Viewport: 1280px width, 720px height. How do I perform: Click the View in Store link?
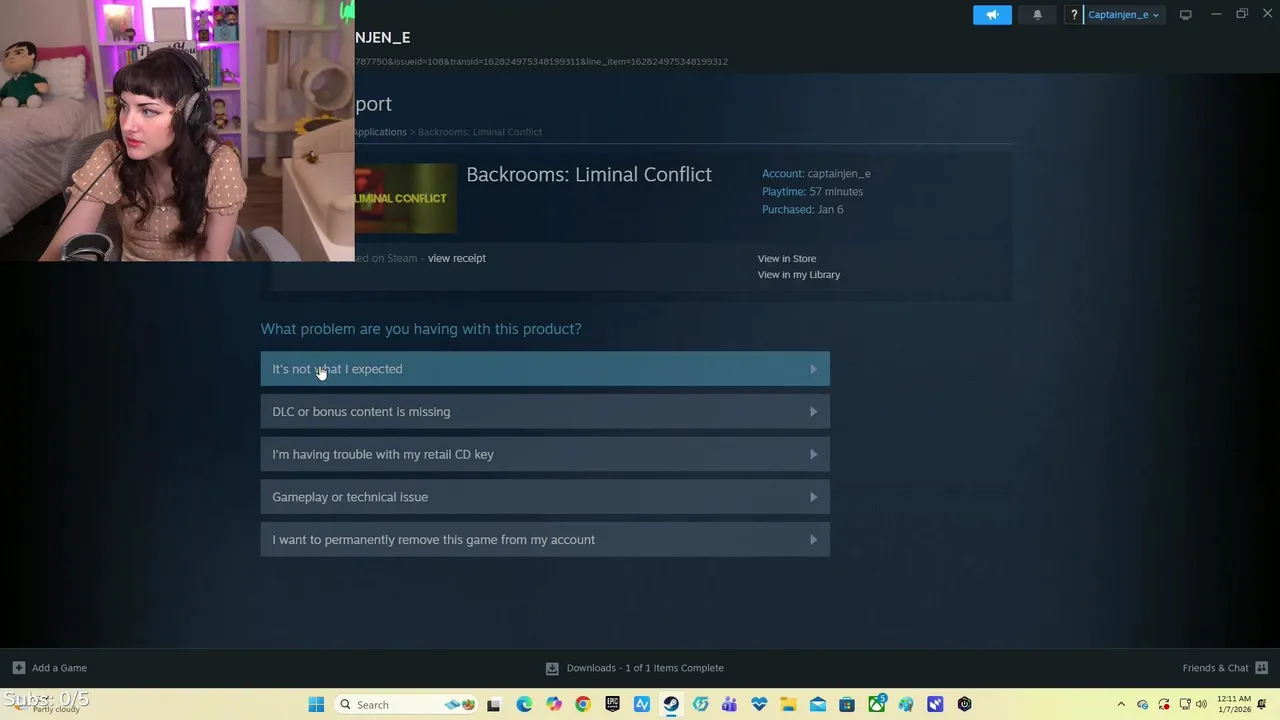787,259
